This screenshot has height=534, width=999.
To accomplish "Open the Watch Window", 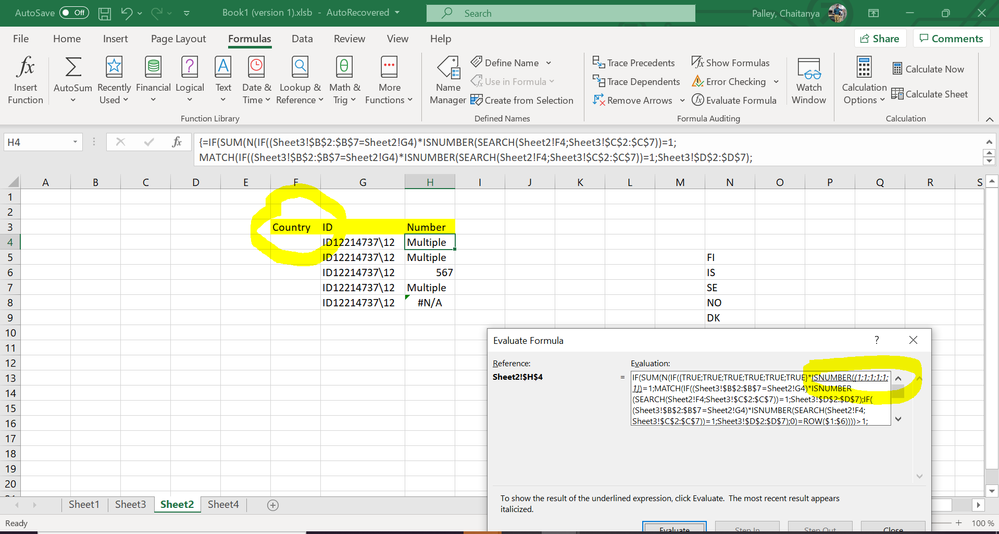I will click(809, 80).
